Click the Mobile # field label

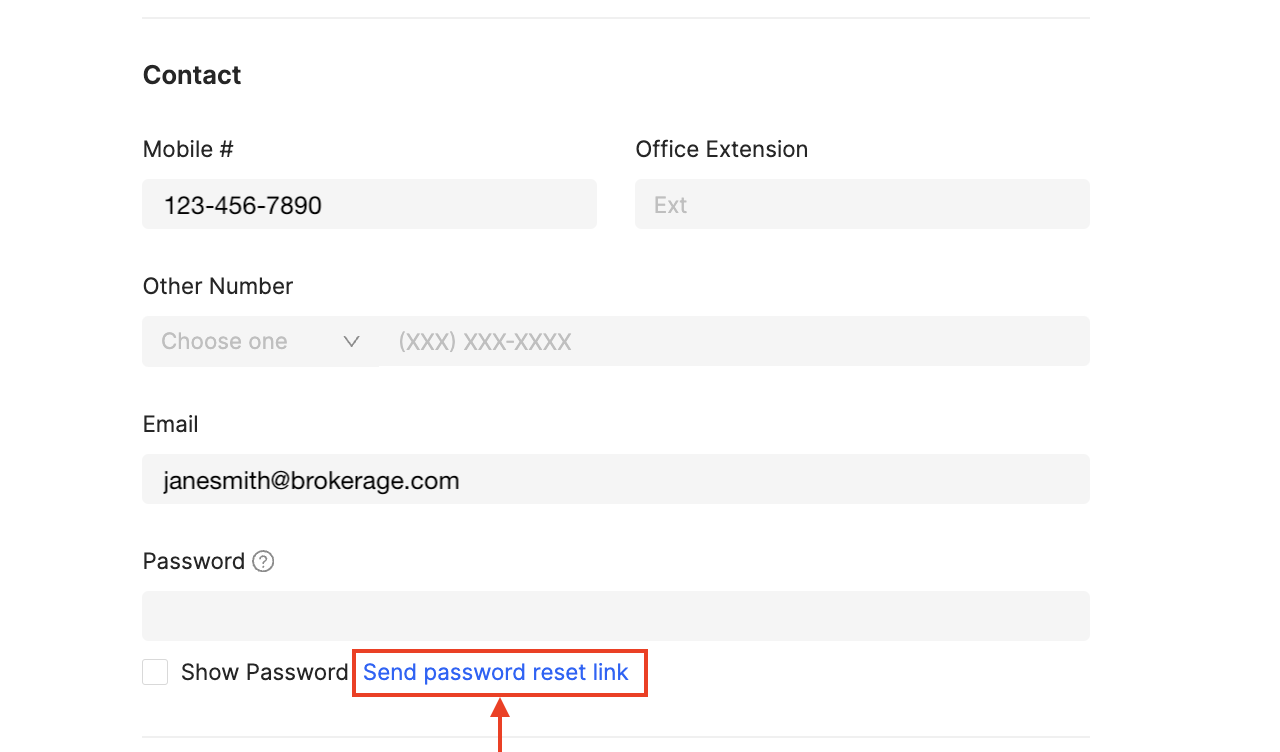pyautogui.click(x=188, y=149)
